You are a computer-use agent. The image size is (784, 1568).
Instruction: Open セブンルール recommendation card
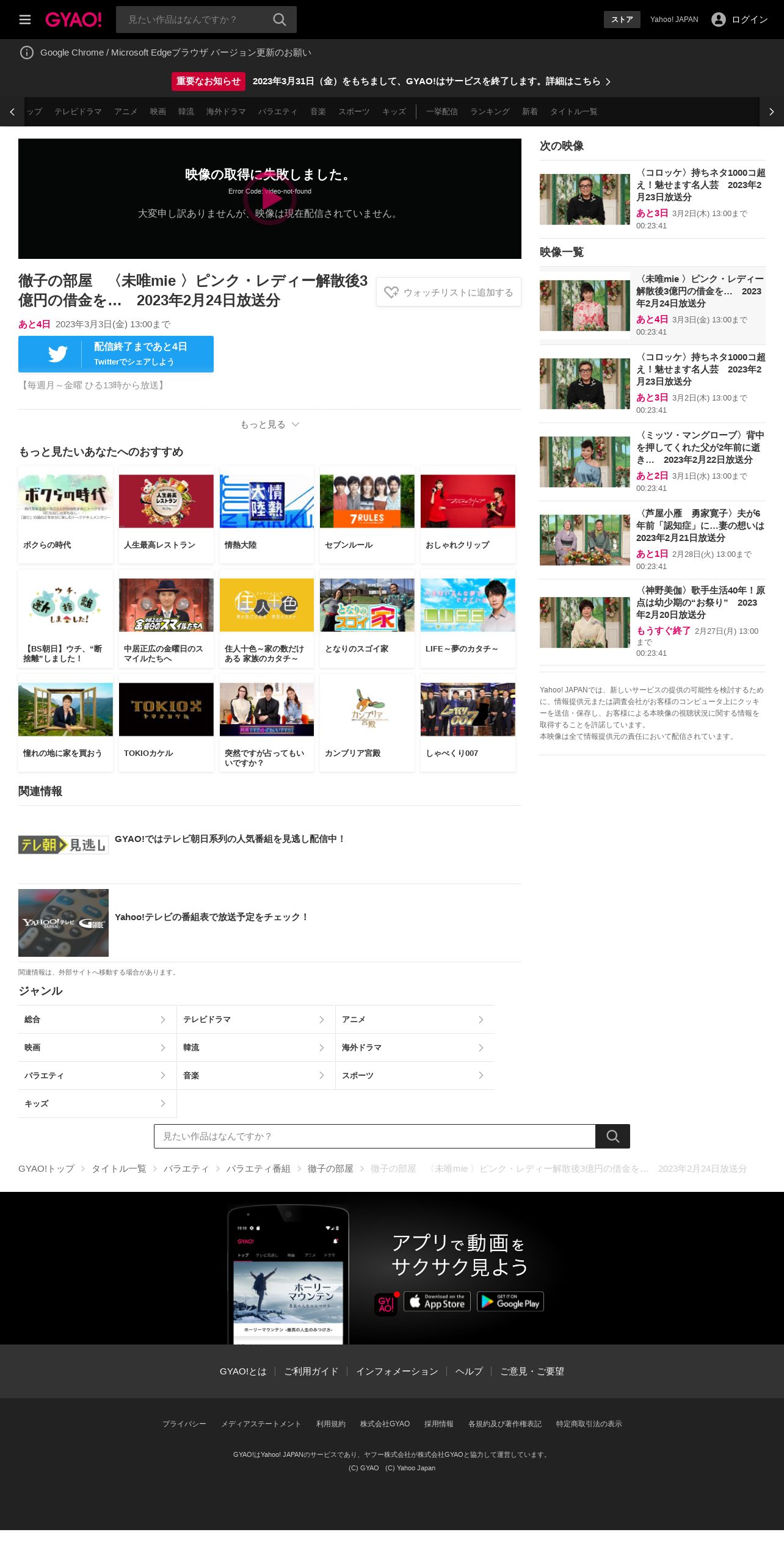point(367,514)
